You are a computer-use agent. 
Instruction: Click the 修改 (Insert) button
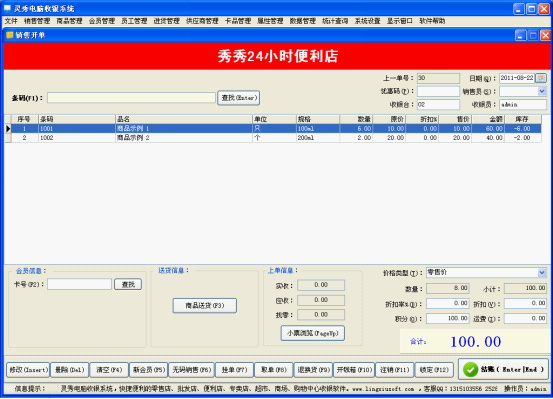click(x=28, y=370)
